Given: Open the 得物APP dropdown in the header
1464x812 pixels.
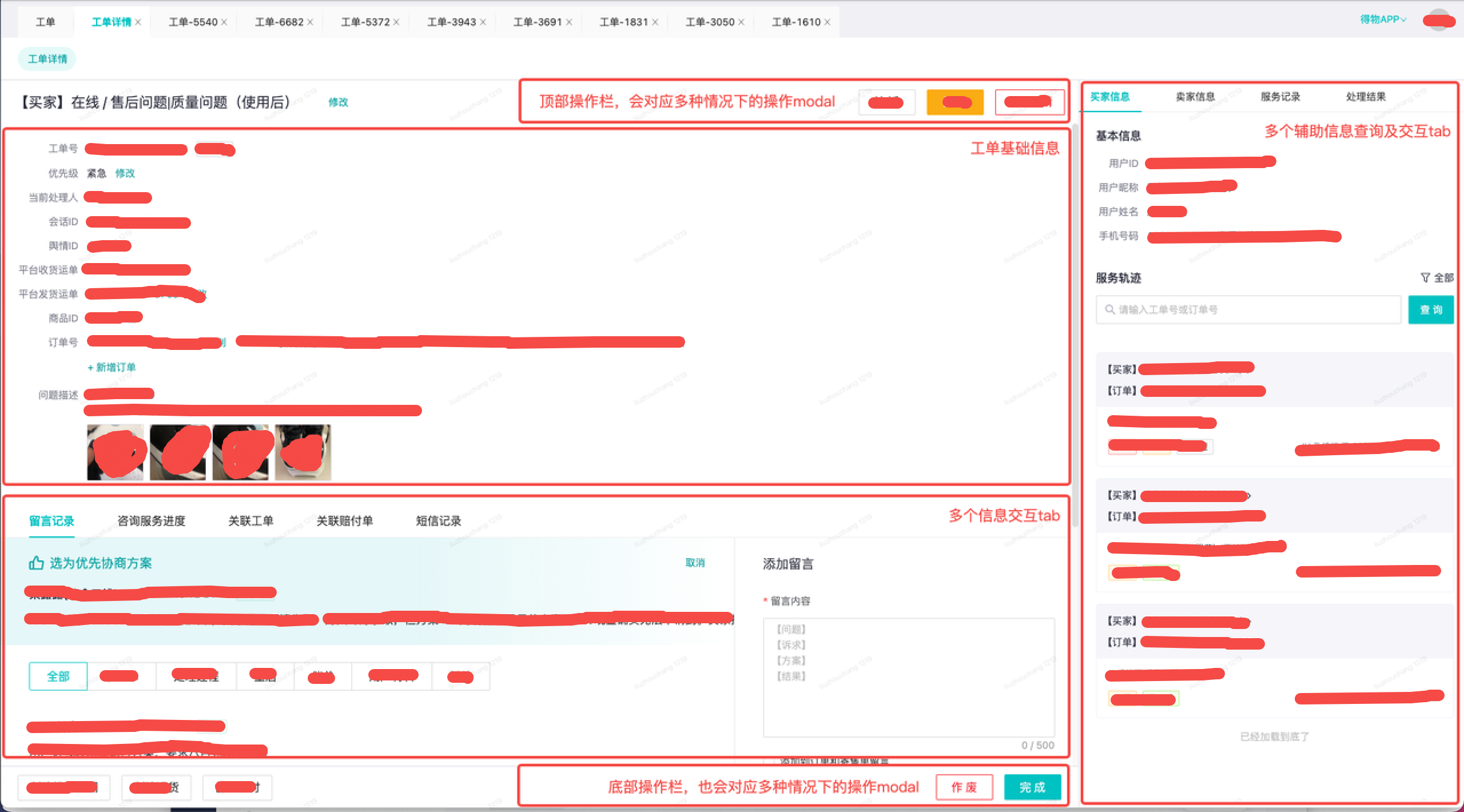Looking at the screenshot, I should click(1383, 19).
